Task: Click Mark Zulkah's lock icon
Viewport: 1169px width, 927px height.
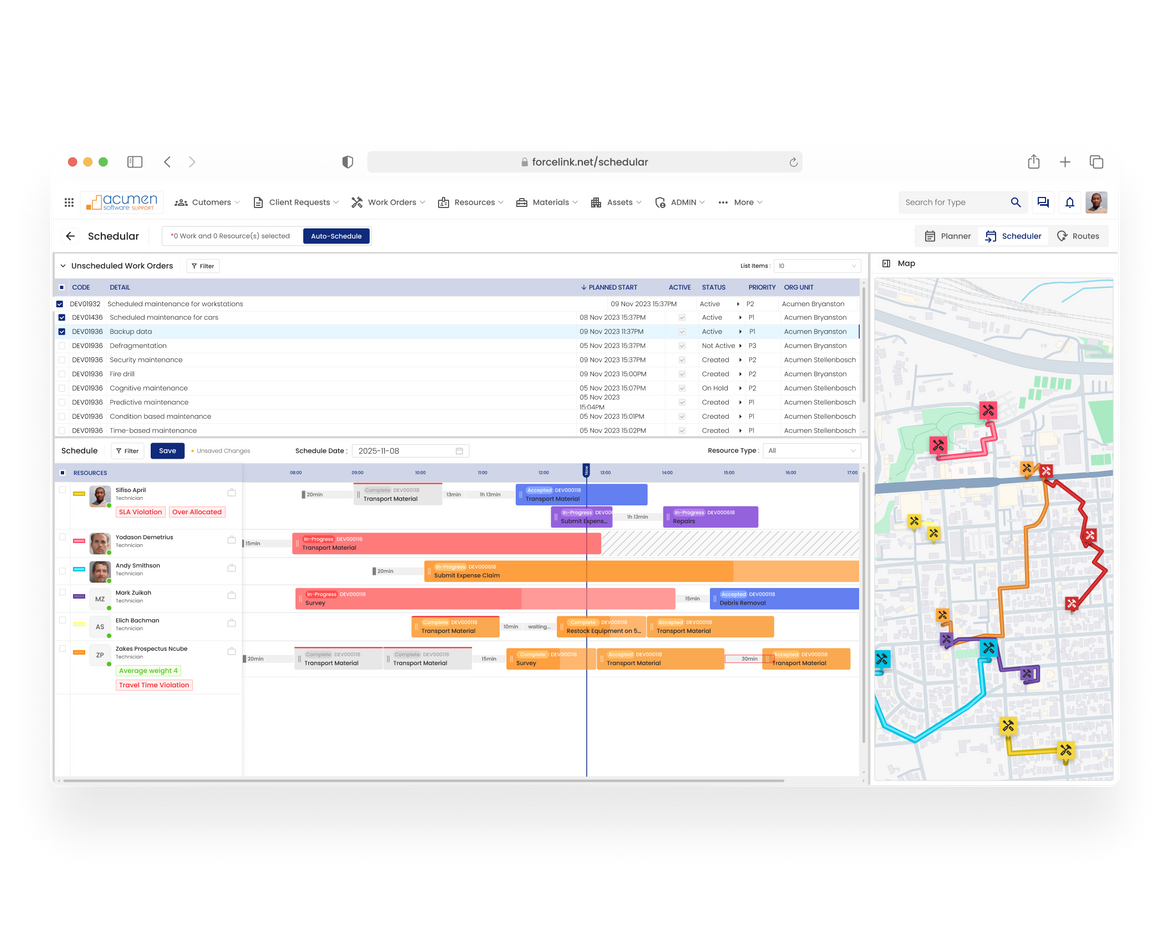Action: (232, 595)
